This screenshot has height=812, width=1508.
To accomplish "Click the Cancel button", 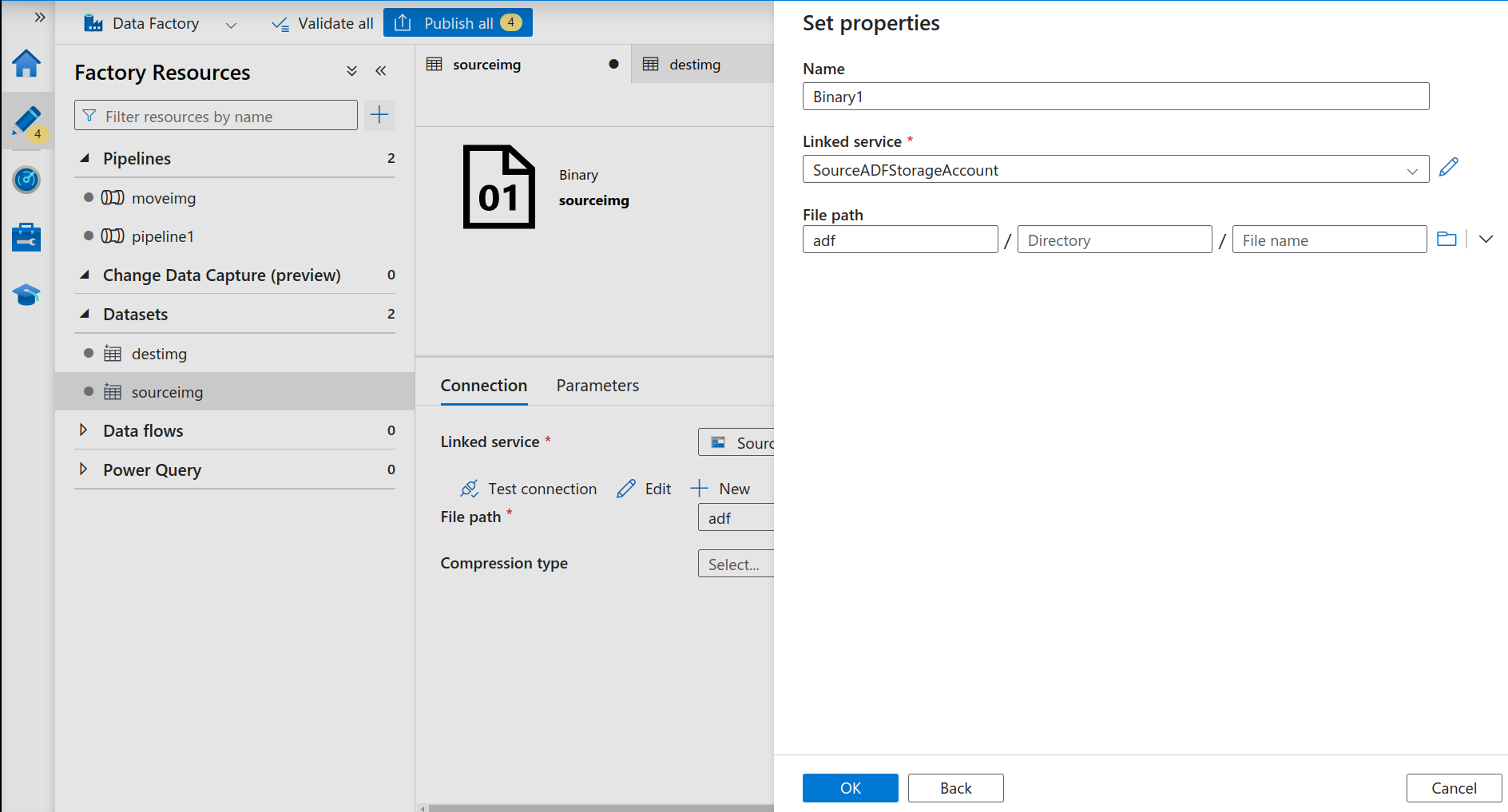I will click(1454, 788).
